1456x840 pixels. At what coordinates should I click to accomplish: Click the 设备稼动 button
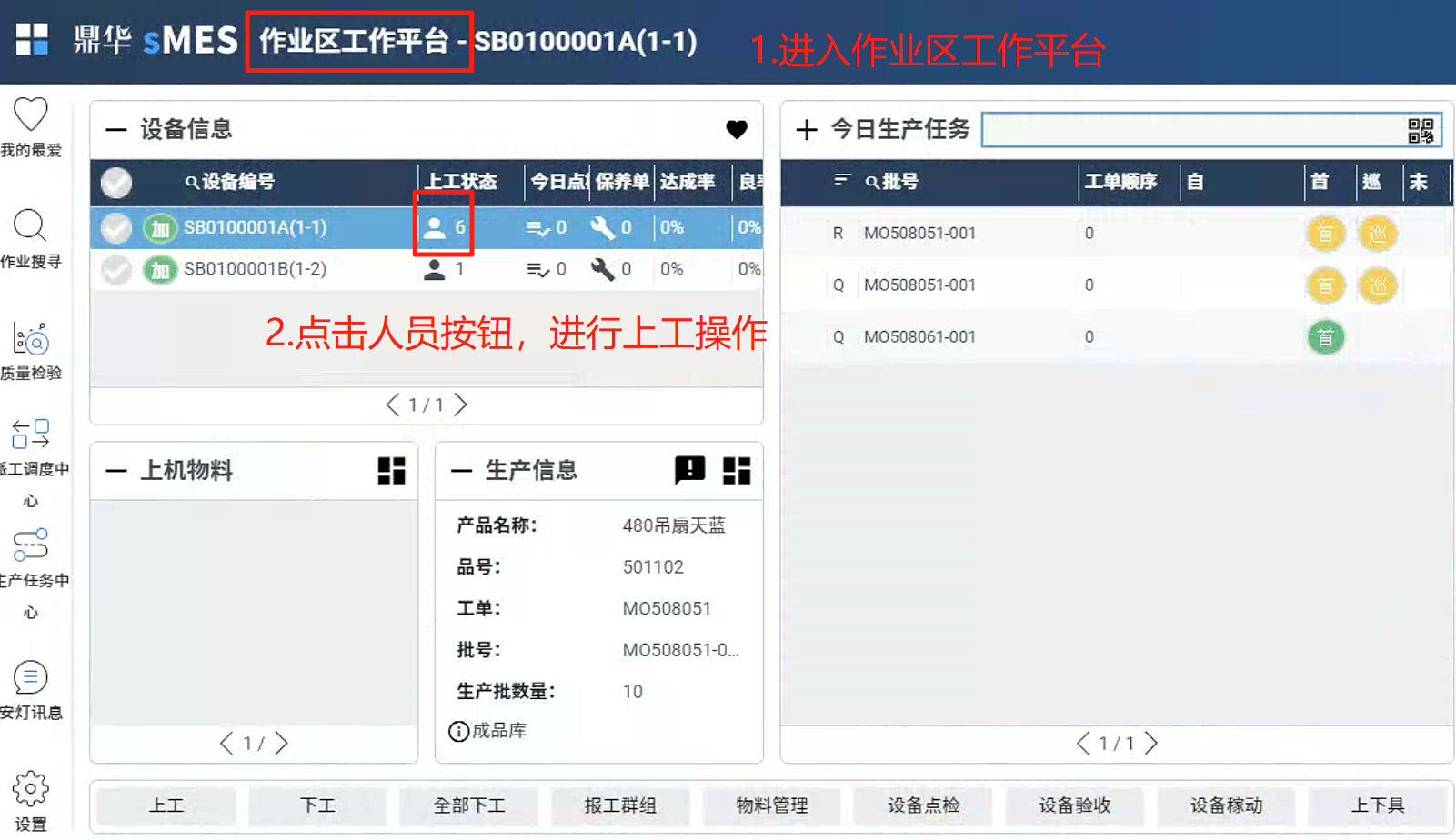coord(1226,805)
